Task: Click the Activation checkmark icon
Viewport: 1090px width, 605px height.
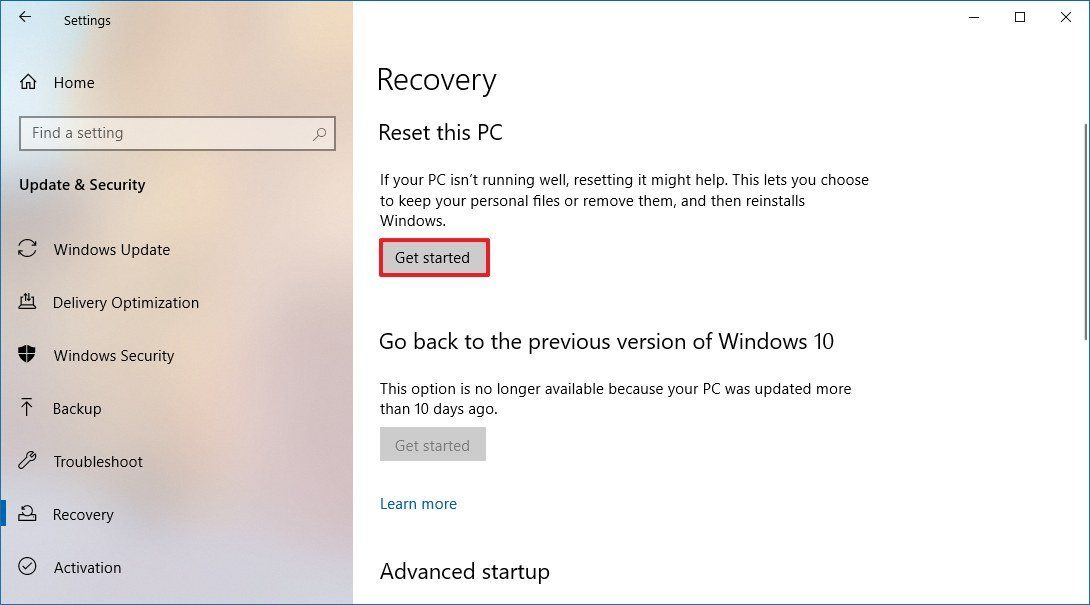Action: click(27, 568)
